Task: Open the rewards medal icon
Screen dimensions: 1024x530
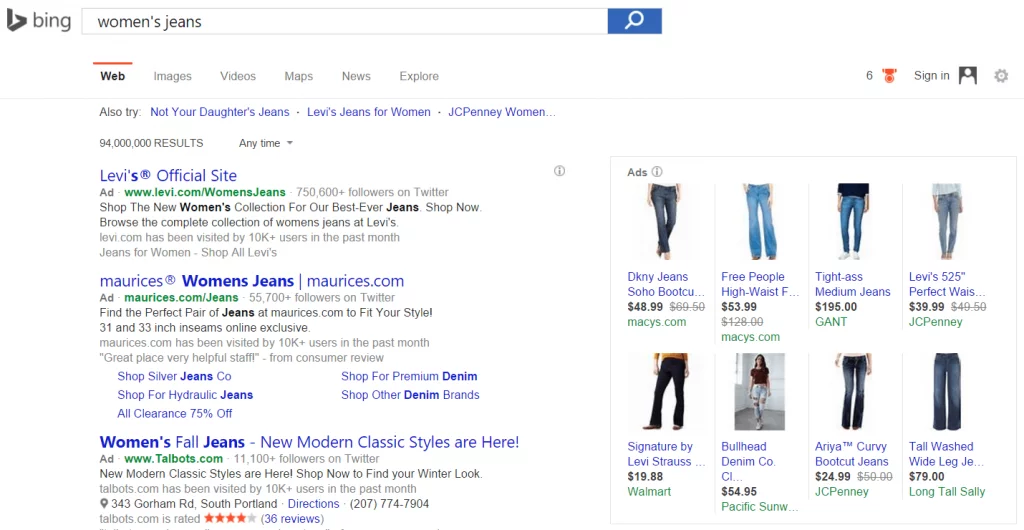Action: coord(888,76)
